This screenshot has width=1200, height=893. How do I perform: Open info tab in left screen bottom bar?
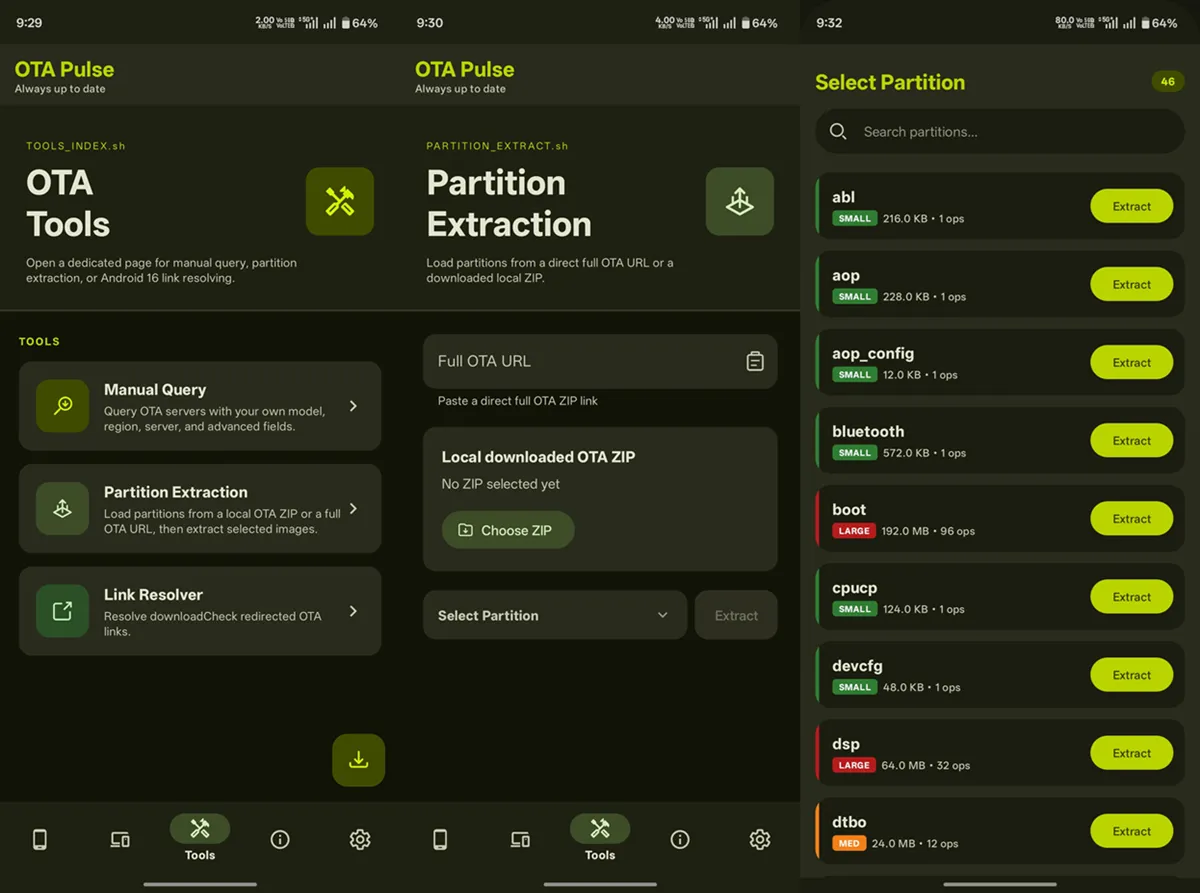click(280, 840)
